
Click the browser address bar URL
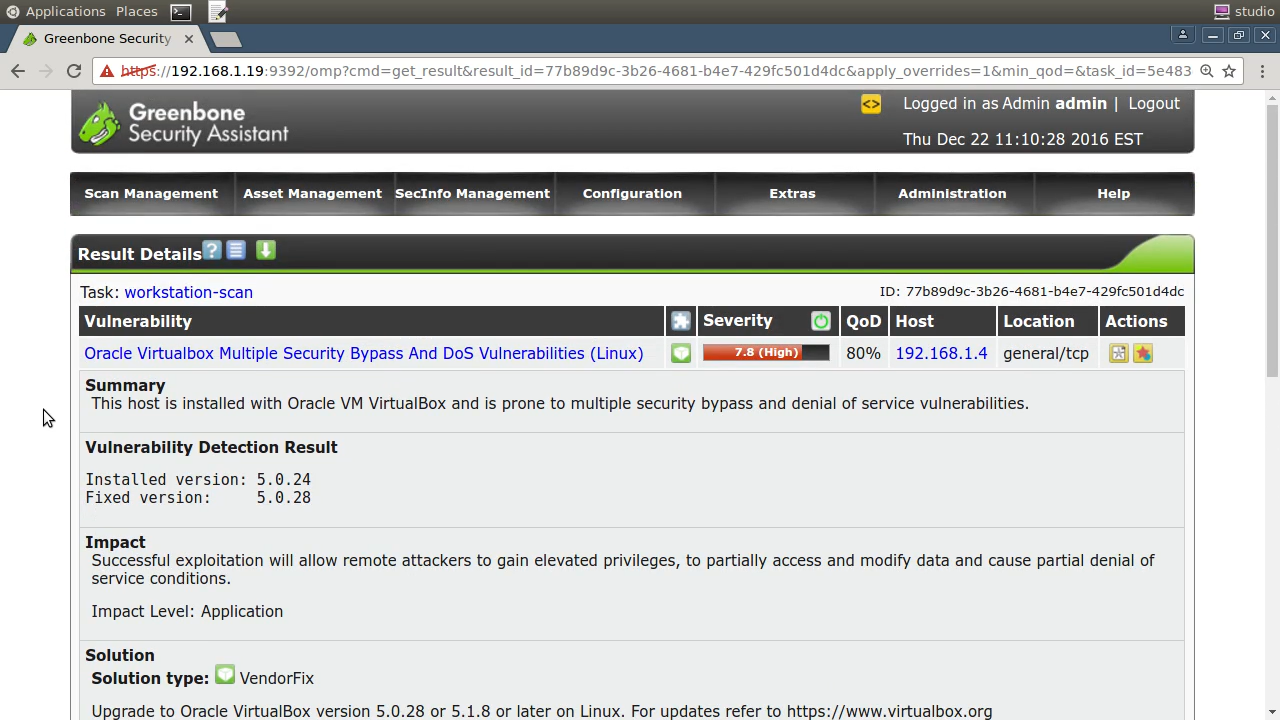pyautogui.click(x=656, y=71)
